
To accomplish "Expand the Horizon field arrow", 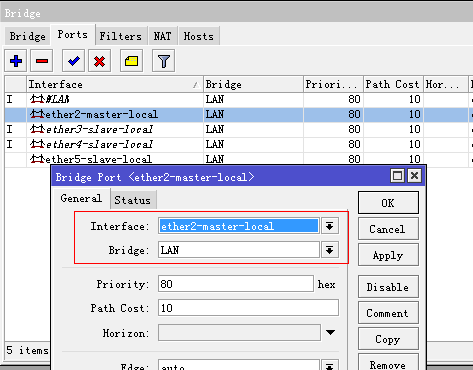I will click(330, 332).
